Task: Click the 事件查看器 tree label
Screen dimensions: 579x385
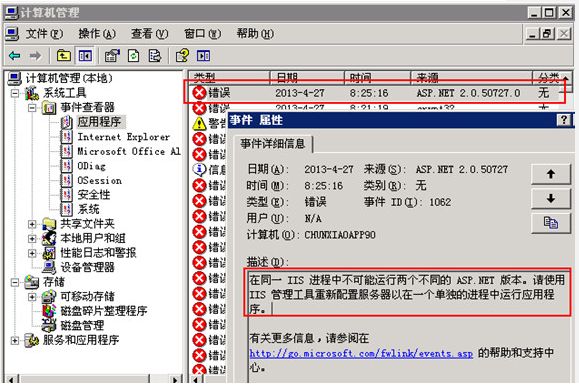Action: (x=88, y=108)
